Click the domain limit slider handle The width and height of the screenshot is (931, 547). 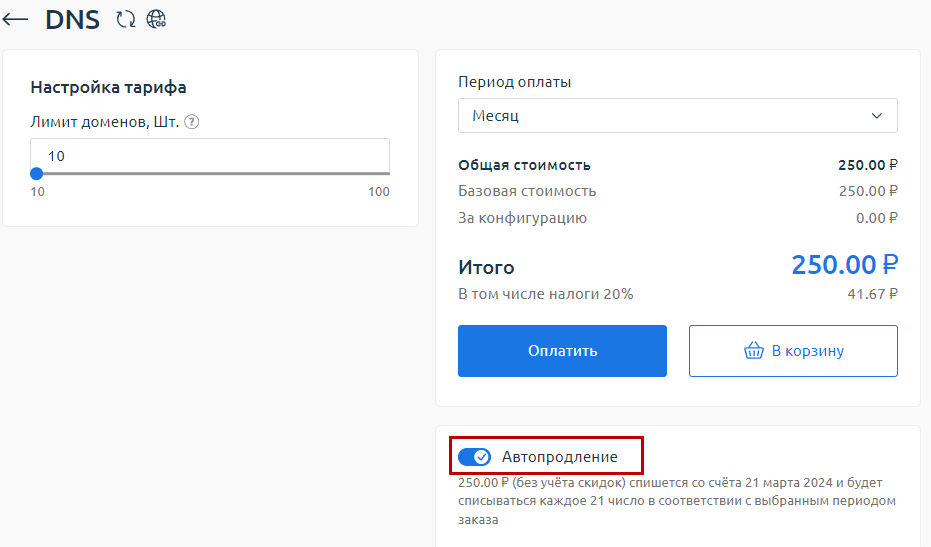(37, 173)
